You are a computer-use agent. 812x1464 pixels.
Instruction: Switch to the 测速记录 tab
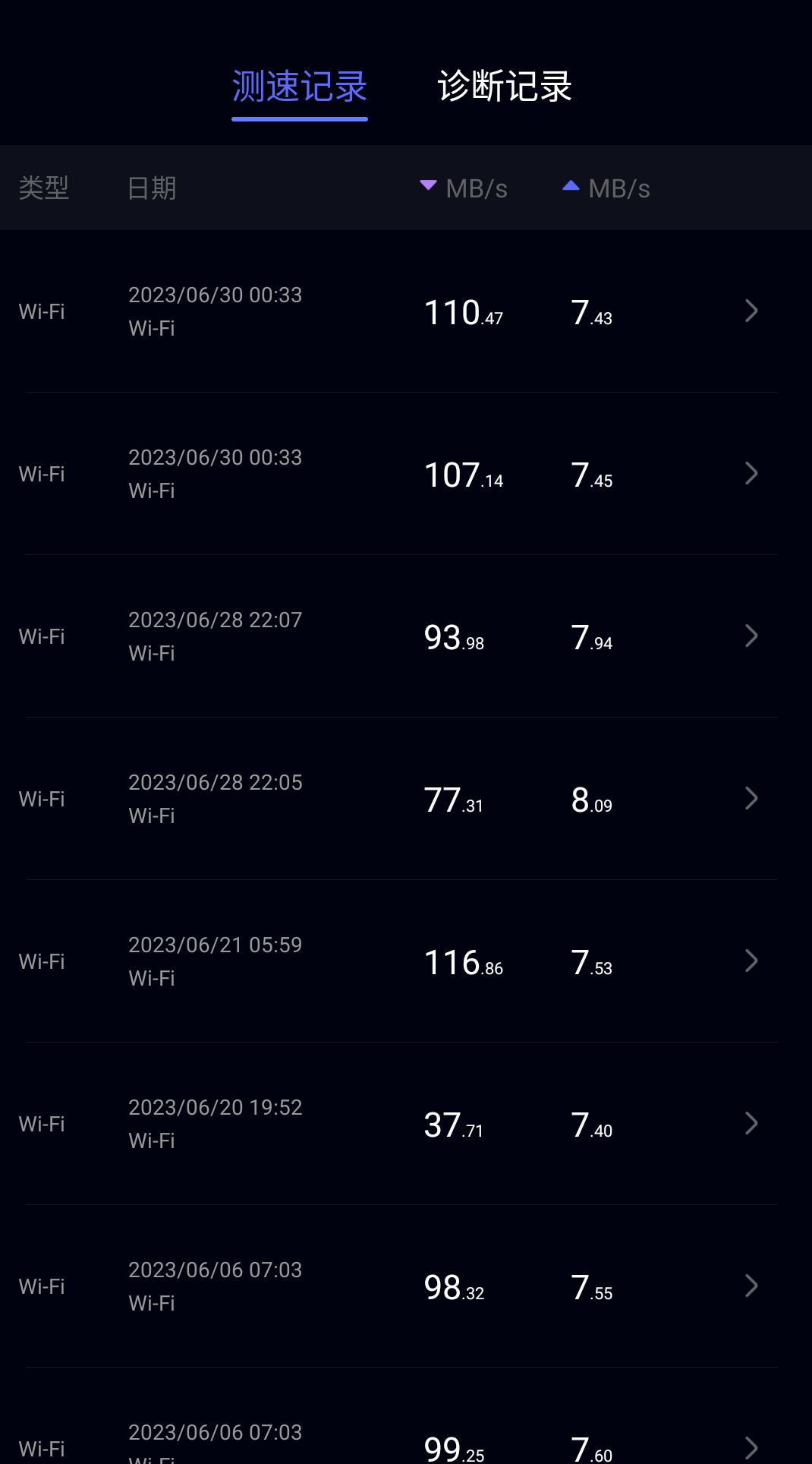click(300, 87)
